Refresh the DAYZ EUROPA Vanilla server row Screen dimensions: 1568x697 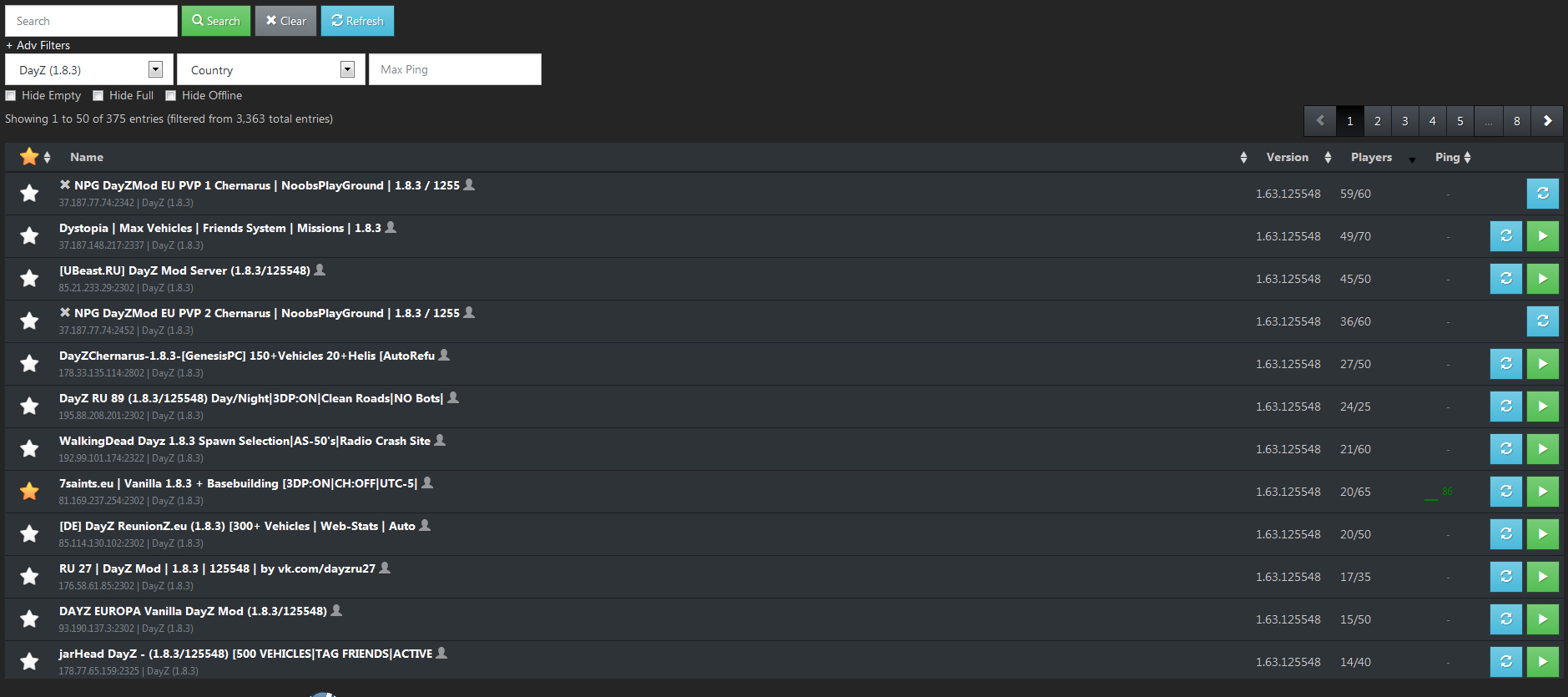[x=1506, y=619]
